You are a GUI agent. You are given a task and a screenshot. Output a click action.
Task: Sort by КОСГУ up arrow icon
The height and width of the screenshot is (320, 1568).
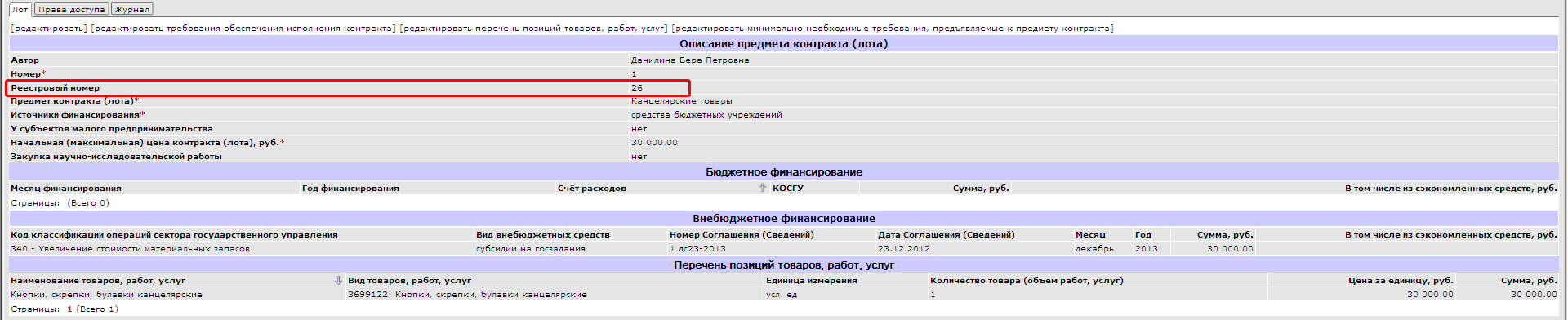click(x=763, y=188)
